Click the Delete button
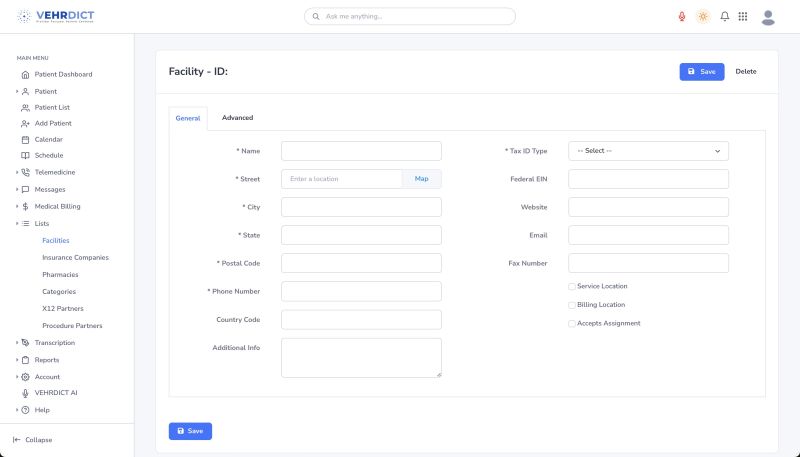Image resolution: width=800 pixels, height=457 pixels. 746,72
